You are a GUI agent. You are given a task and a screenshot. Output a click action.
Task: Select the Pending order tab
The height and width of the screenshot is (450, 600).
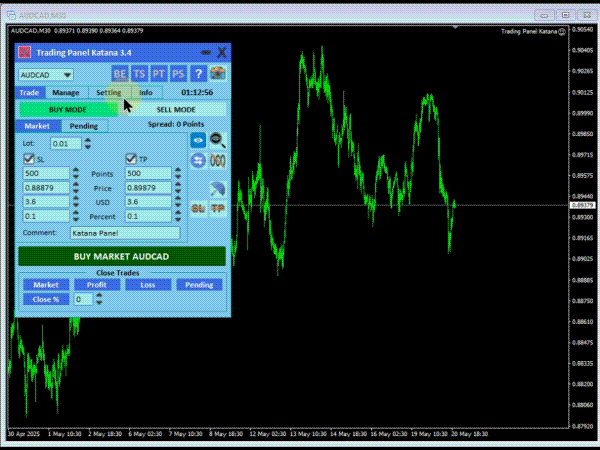pos(84,126)
